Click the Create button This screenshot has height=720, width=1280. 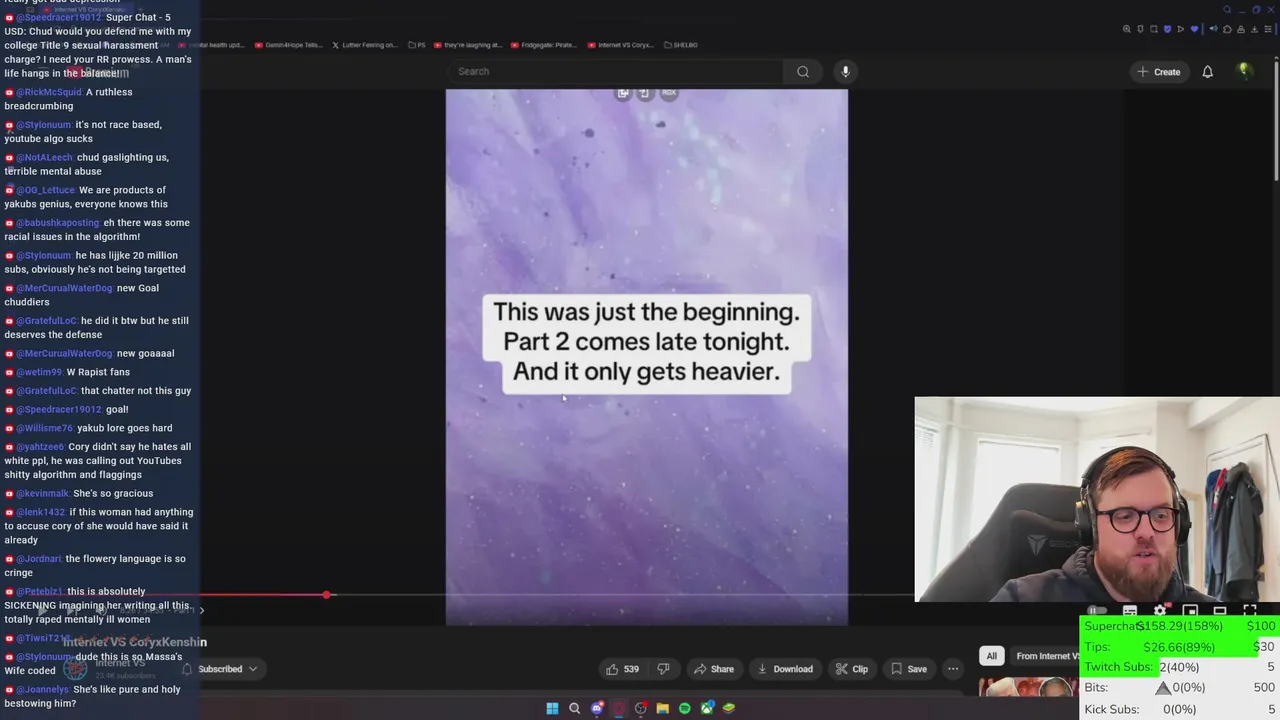[x=1158, y=71]
